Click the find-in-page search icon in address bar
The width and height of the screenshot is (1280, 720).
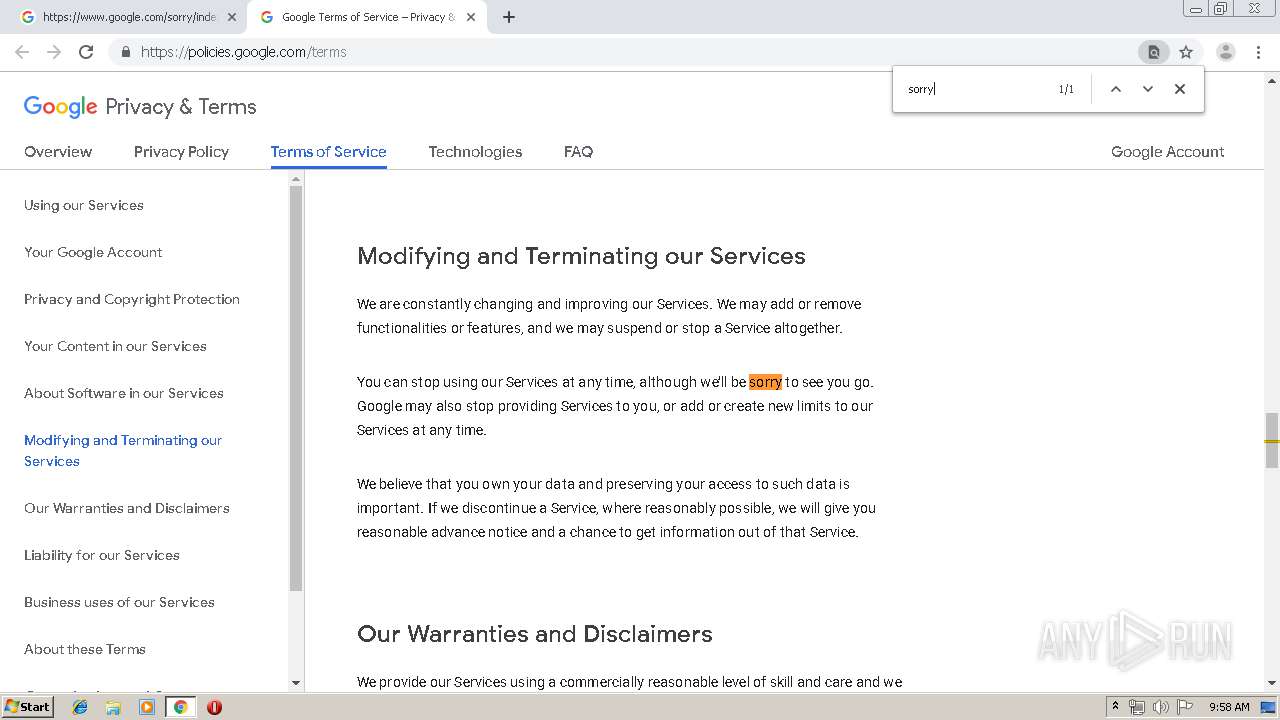(x=1153, y=52)
